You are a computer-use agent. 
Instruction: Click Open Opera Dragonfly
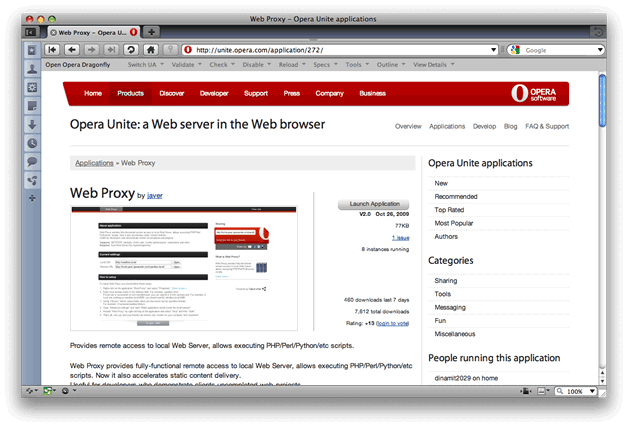77,64
